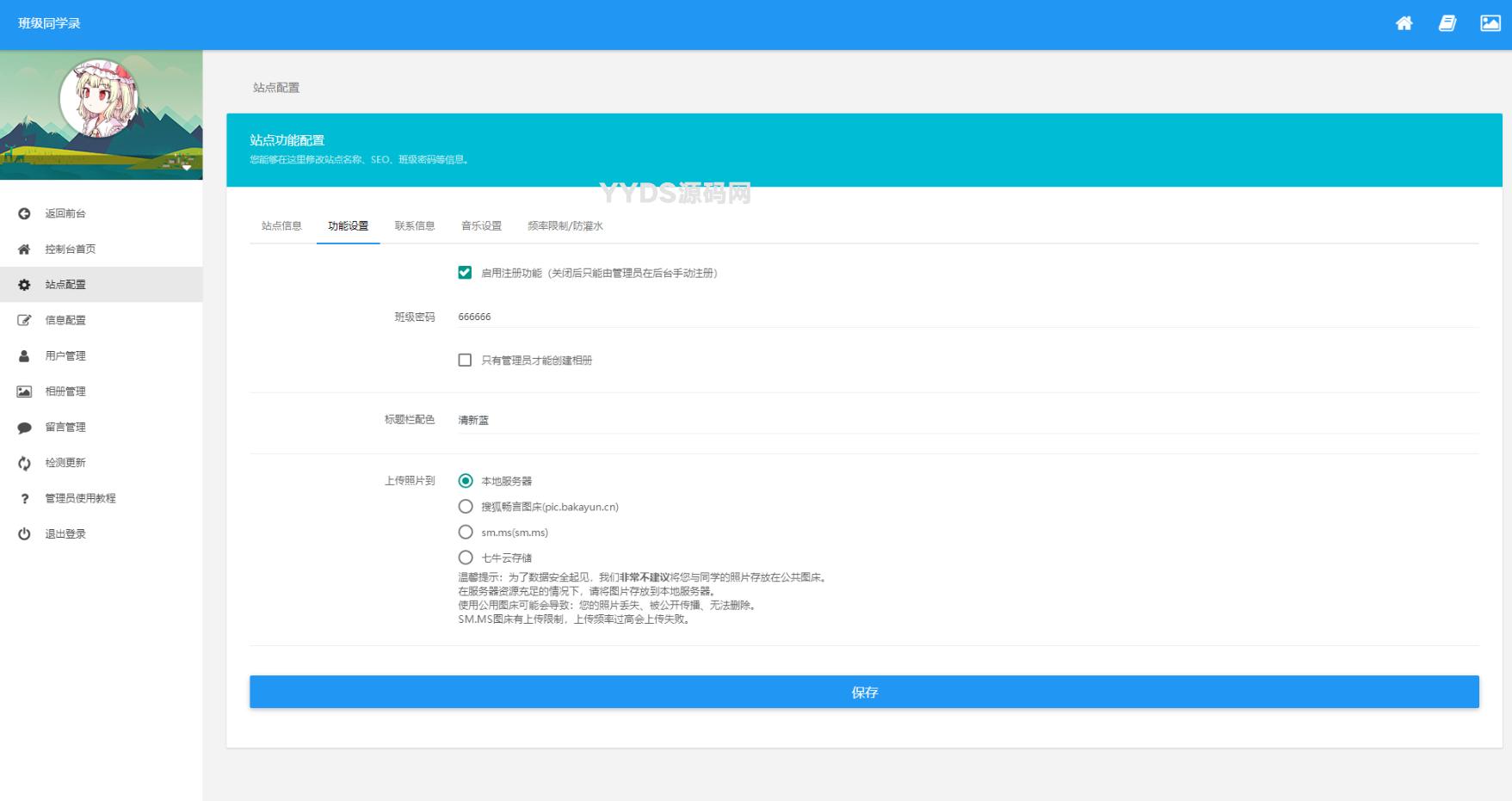Click the gear icon for 站点配置
This screenshot has height=801, width=1512.
pos(24,285)
